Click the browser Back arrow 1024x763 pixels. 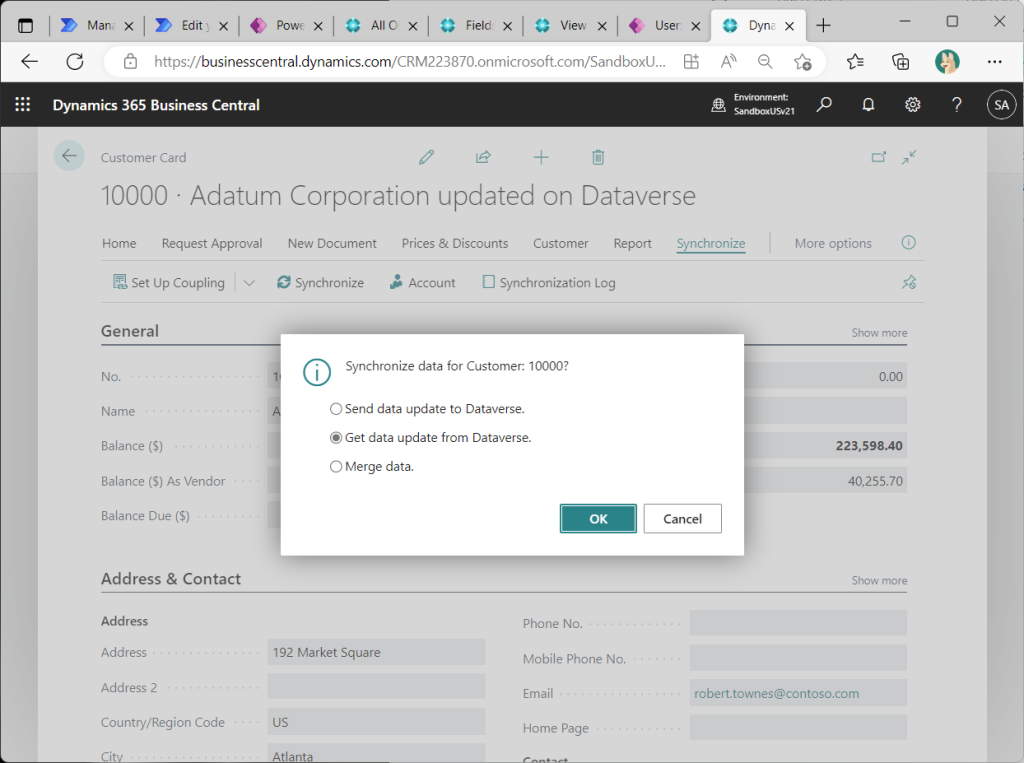click(30, 61)
